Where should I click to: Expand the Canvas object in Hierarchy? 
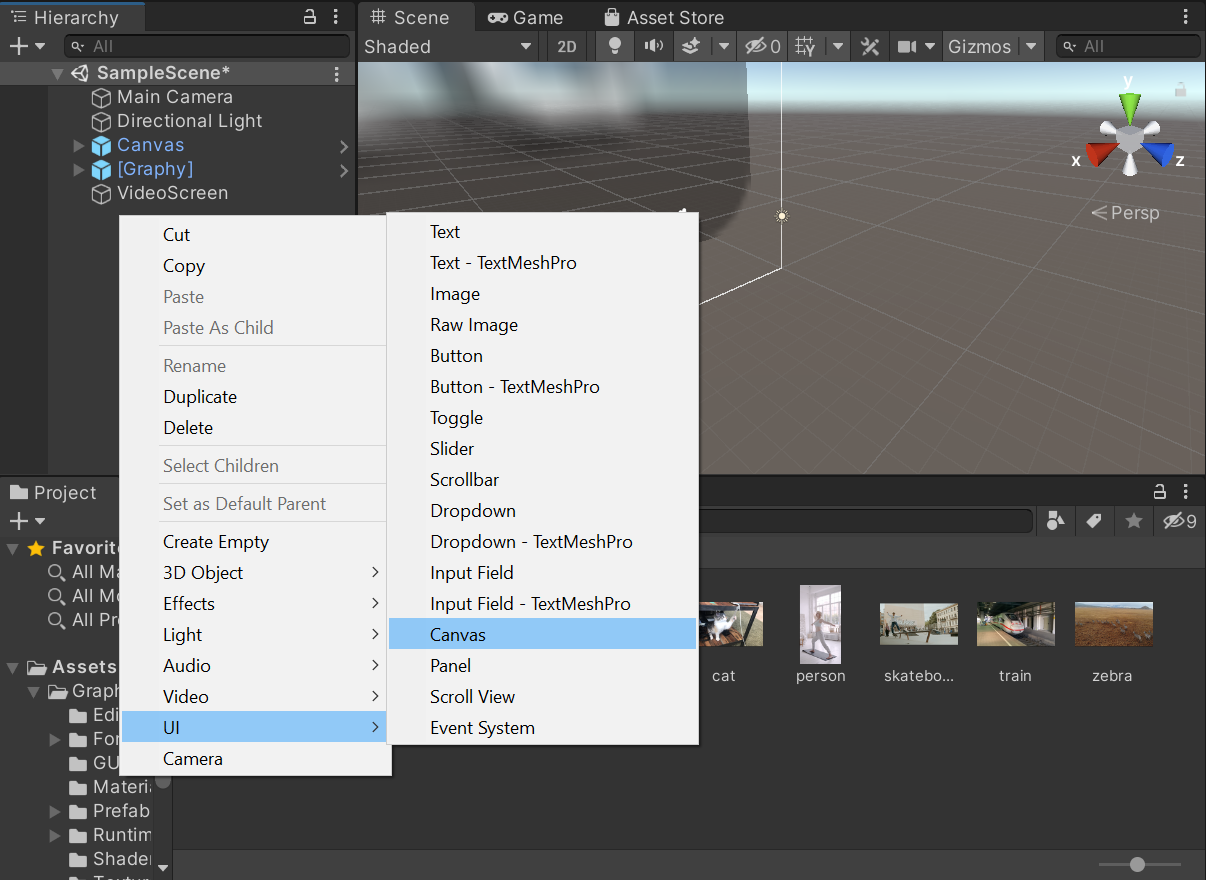(79, 146)
